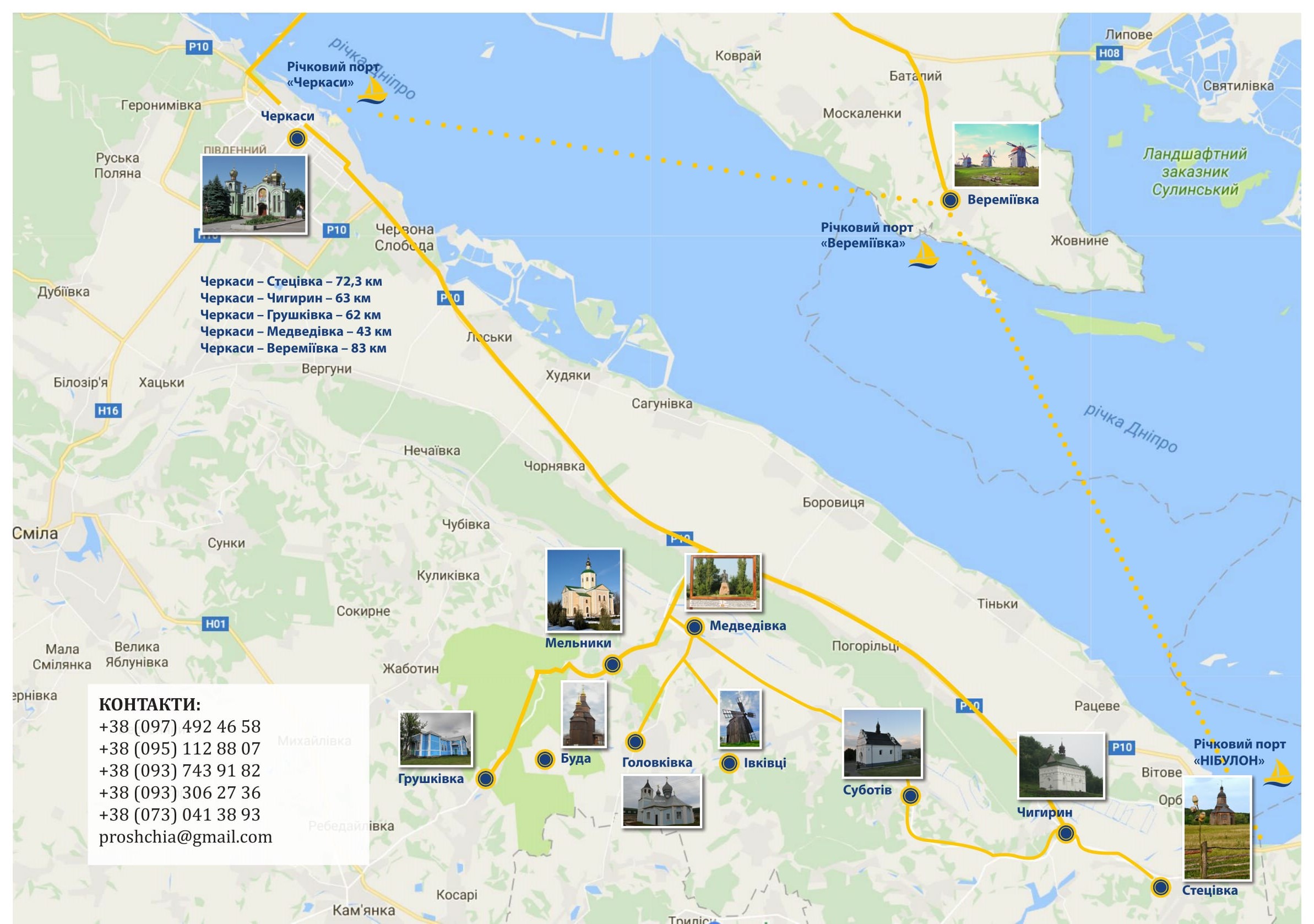The height and width of the screenshot is (924, 1314).
Task: Click phone number +38 (093) 306 27 36
Action: [180, 792]
